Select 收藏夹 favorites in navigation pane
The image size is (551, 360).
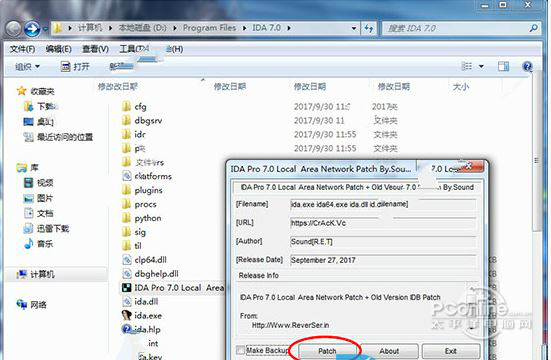[x=35, y=91]
